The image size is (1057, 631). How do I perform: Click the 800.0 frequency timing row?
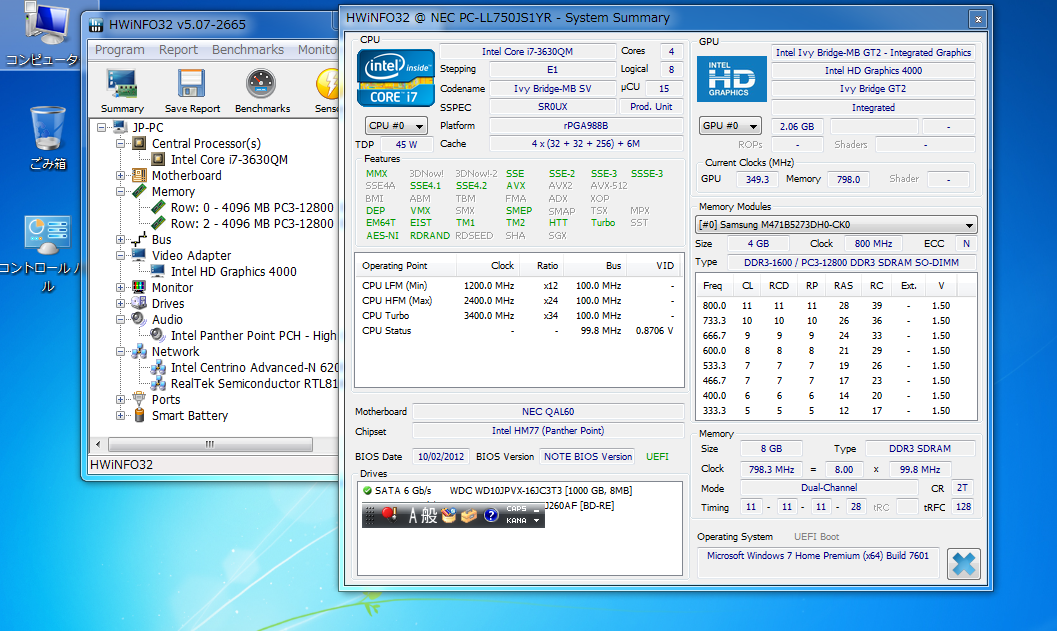835,305
